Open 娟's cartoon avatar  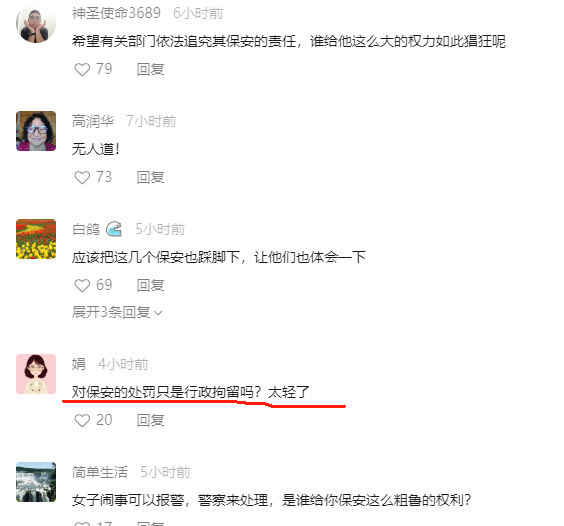tap(36, 374)
